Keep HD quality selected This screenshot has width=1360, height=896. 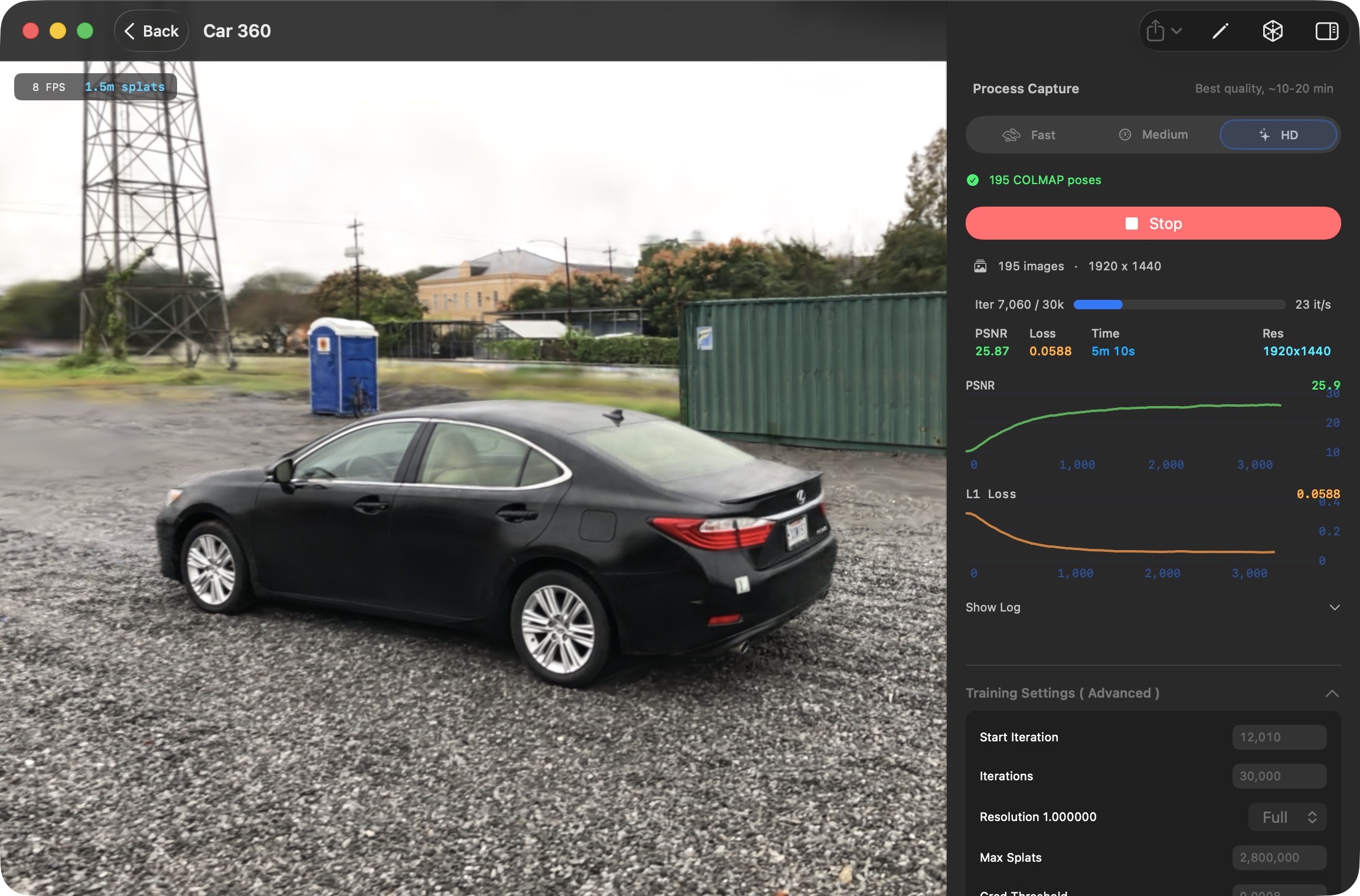click(x=1279, y=135)
